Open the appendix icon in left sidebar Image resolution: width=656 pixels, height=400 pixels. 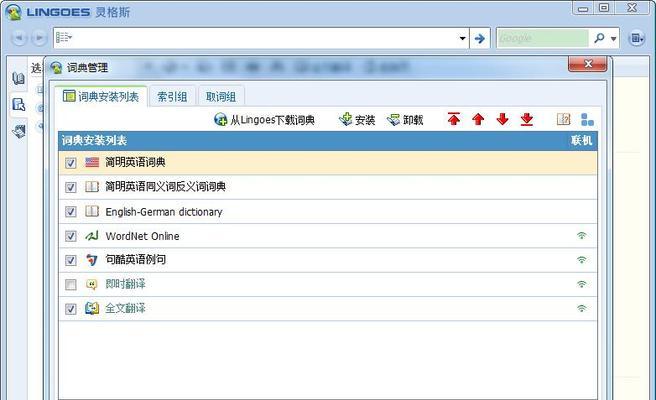[x=18, y=131]
